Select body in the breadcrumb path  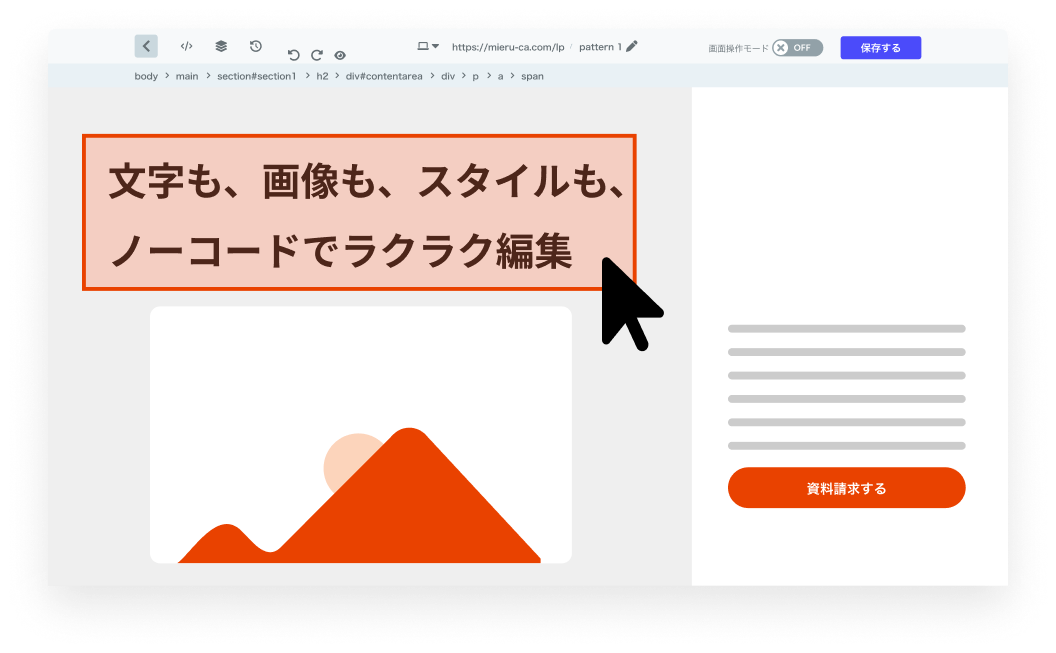[x=146, y=76]
